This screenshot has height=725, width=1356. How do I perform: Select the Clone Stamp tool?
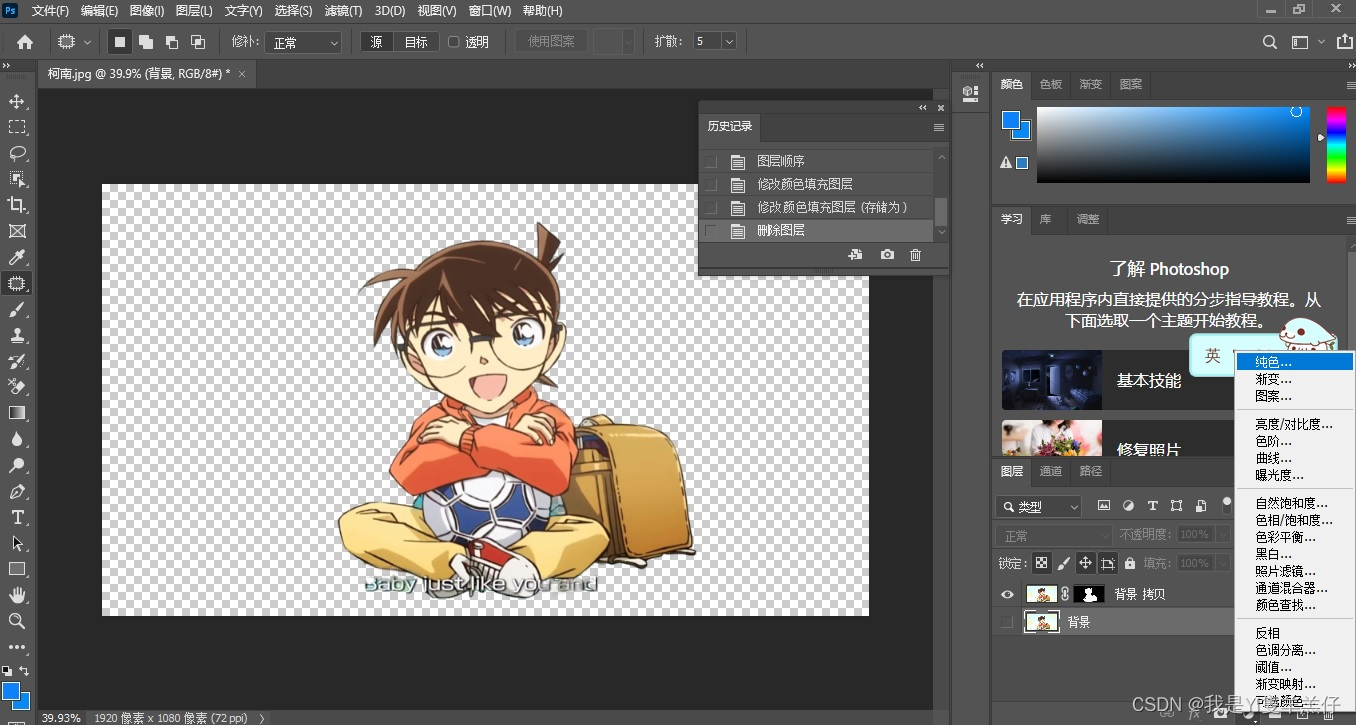17,336
